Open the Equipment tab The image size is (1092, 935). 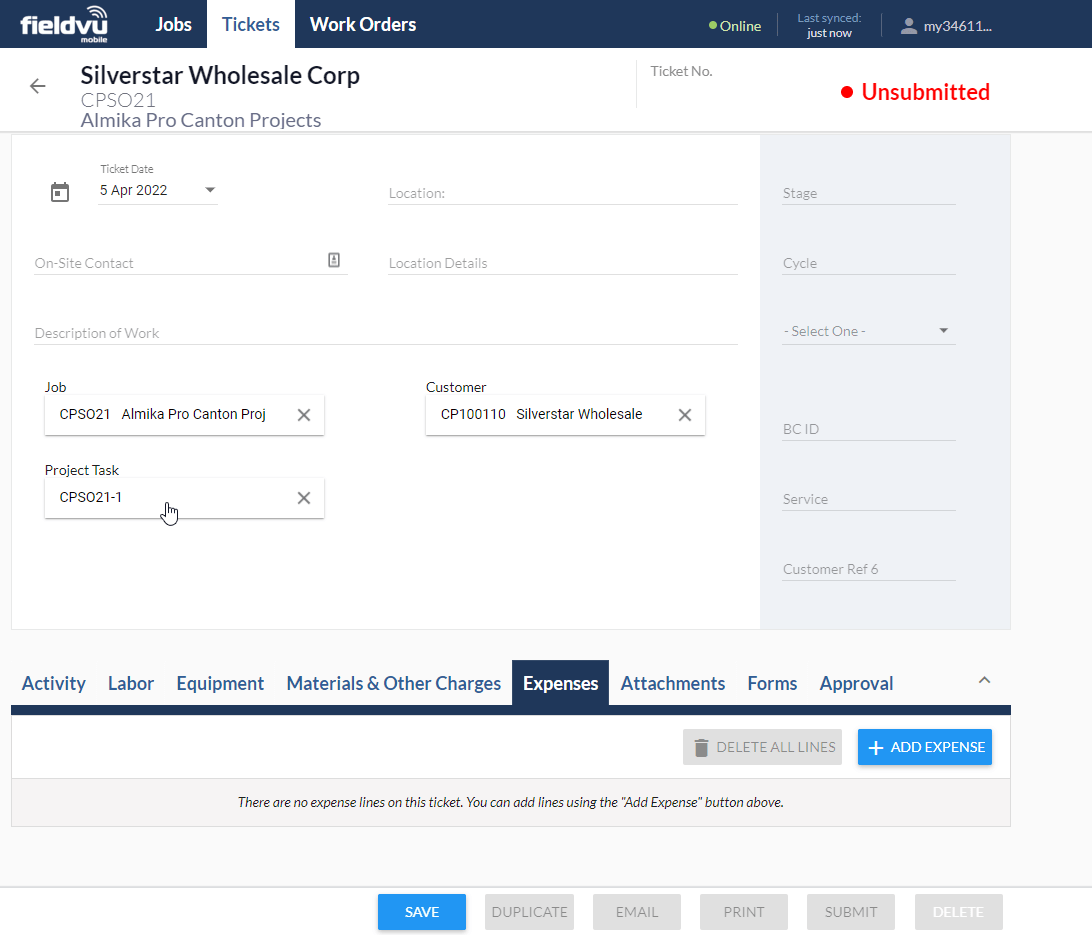pyautogui.click(x=220, y=684)
